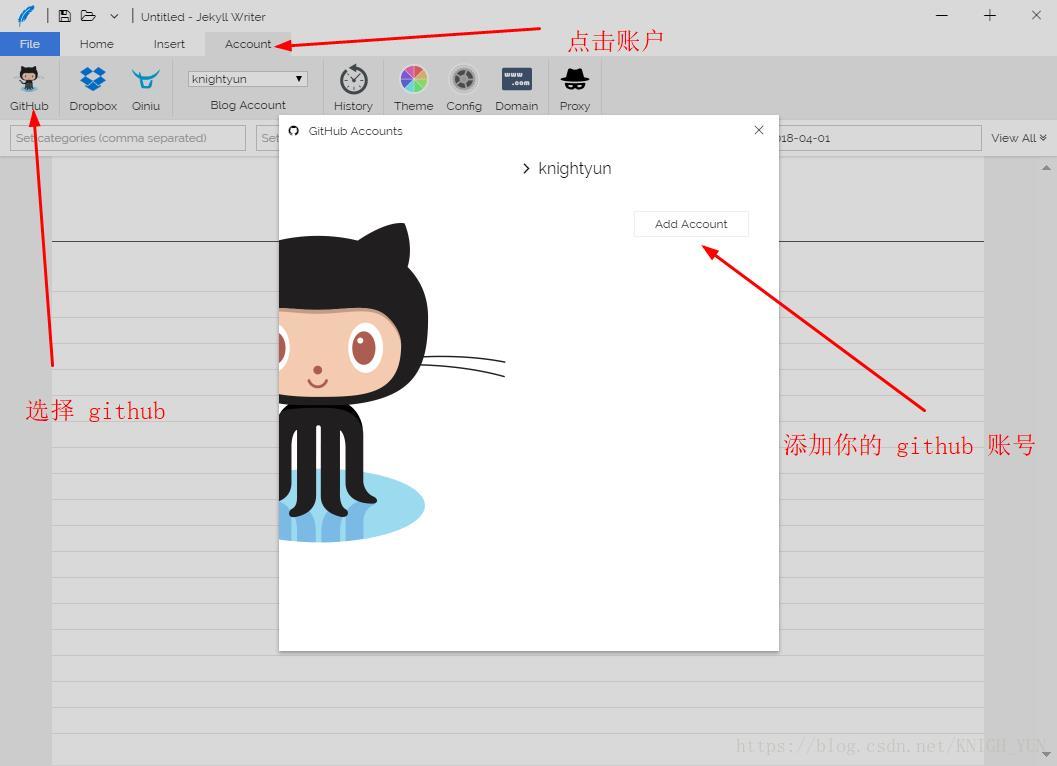1057x766 pixels.
Task: Click the Jekyll Writer feather logo
Action: pyautogui.click(x=26, y=16)
